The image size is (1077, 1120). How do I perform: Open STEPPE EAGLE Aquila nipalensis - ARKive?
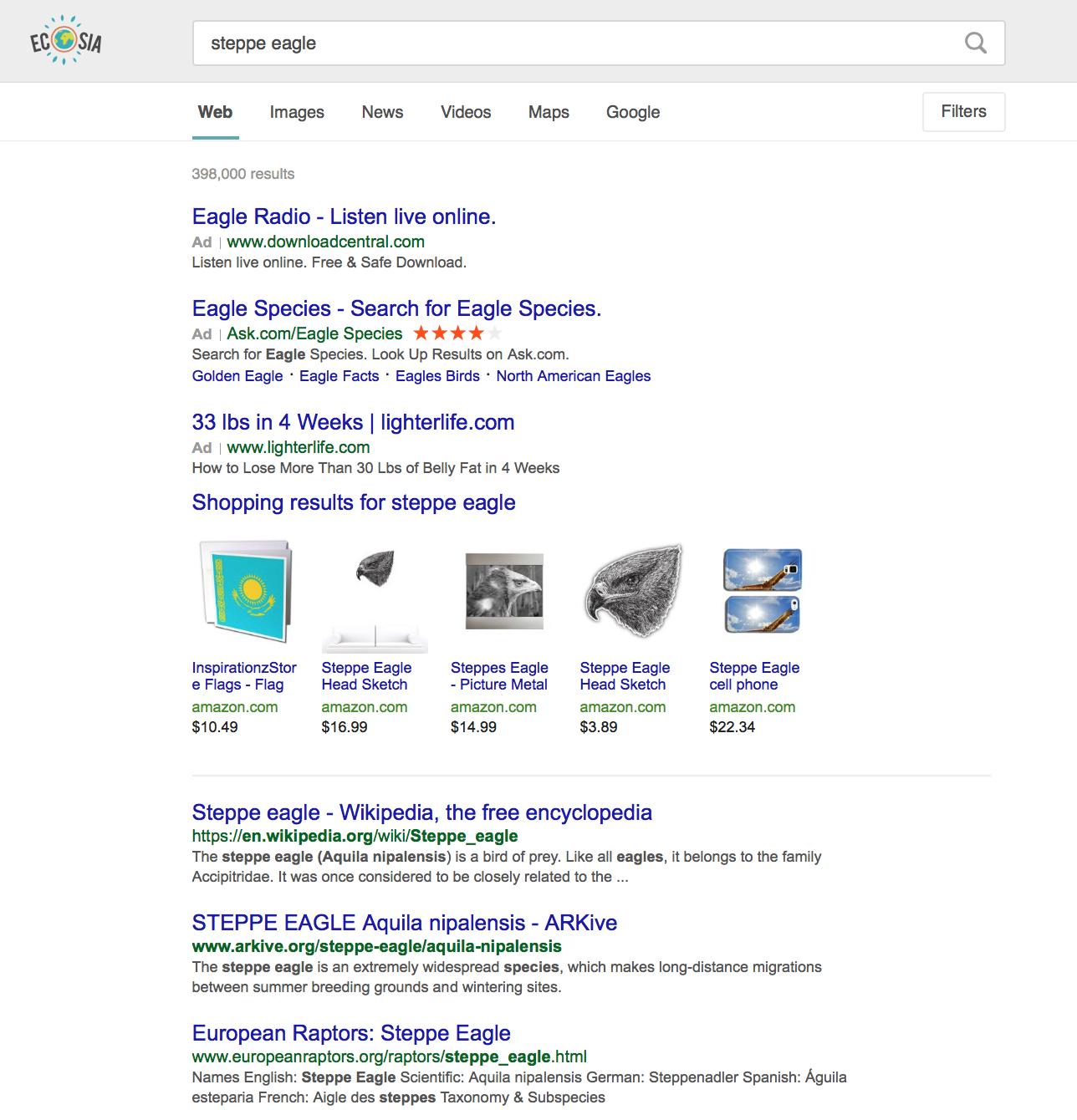[405, 923]
